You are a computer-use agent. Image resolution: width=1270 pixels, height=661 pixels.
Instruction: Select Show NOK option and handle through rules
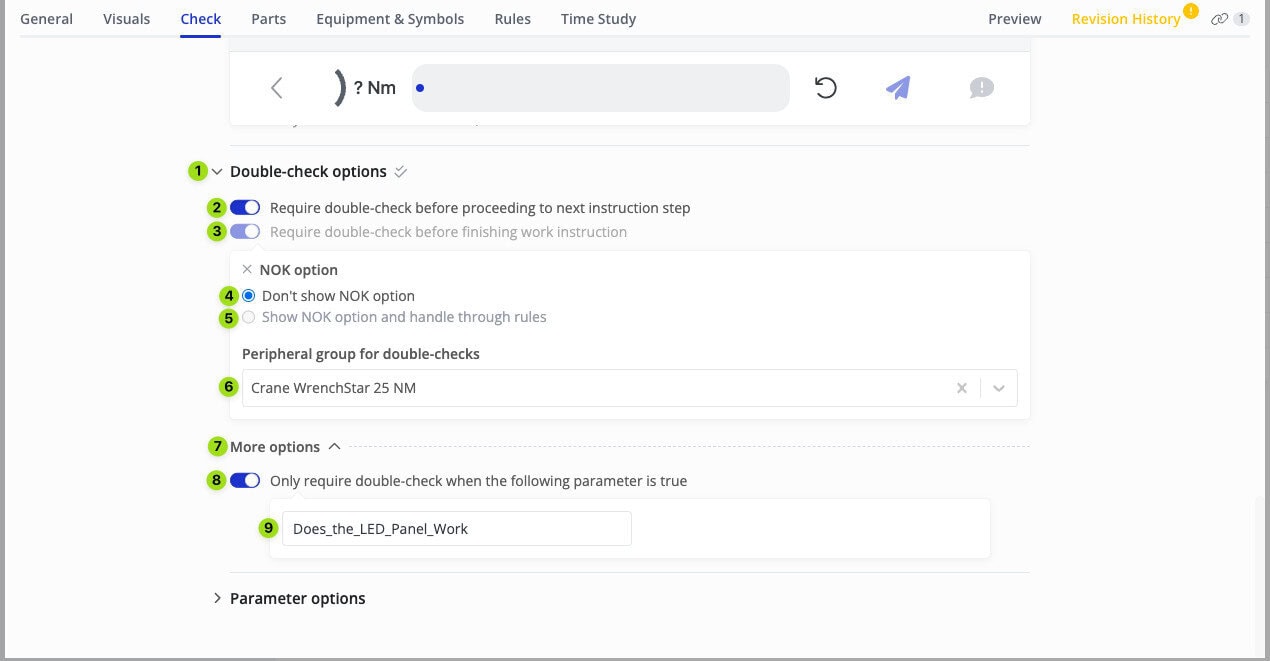[x=249, y=318]
